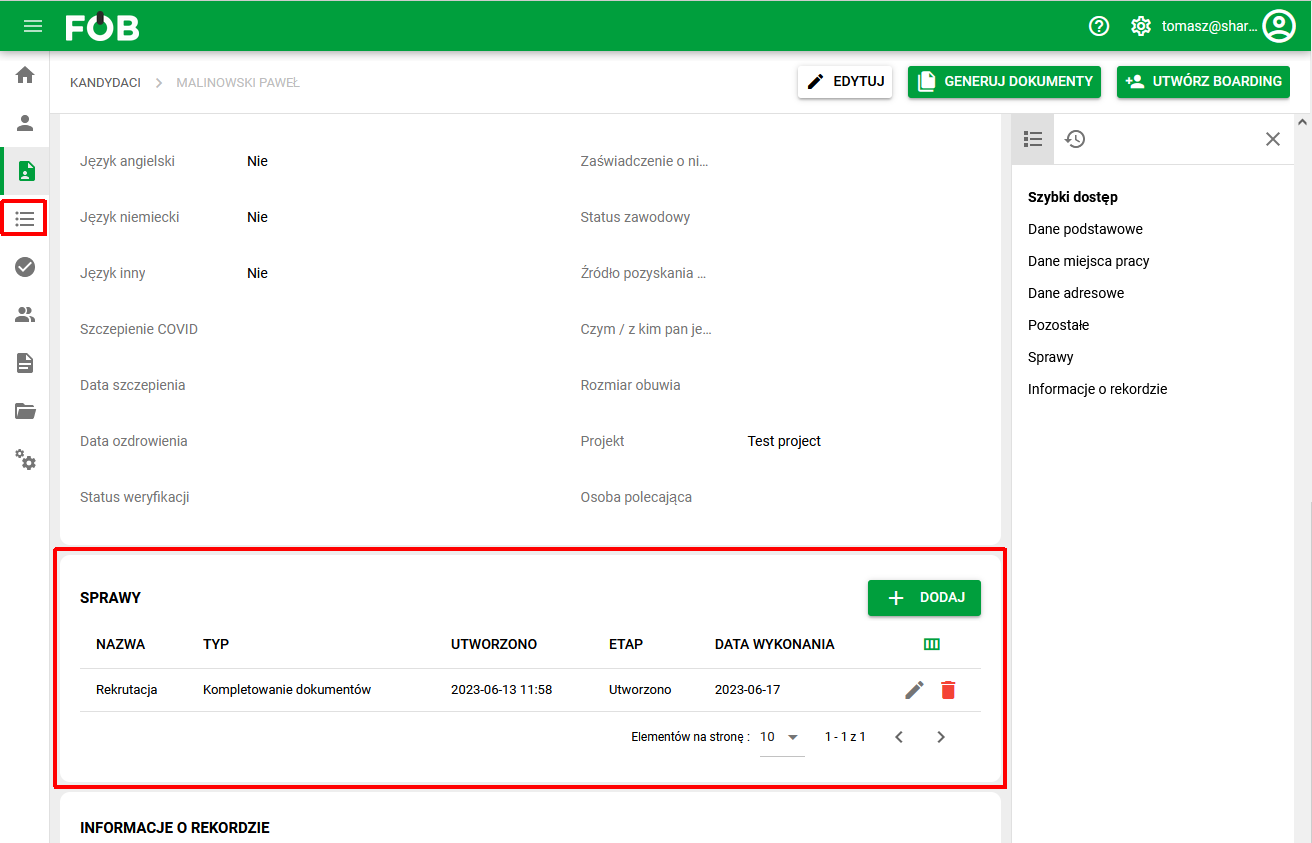Click GENERUJ DOKUMENTY button
1312x843 pixels.
click(x=1004, y=82)
